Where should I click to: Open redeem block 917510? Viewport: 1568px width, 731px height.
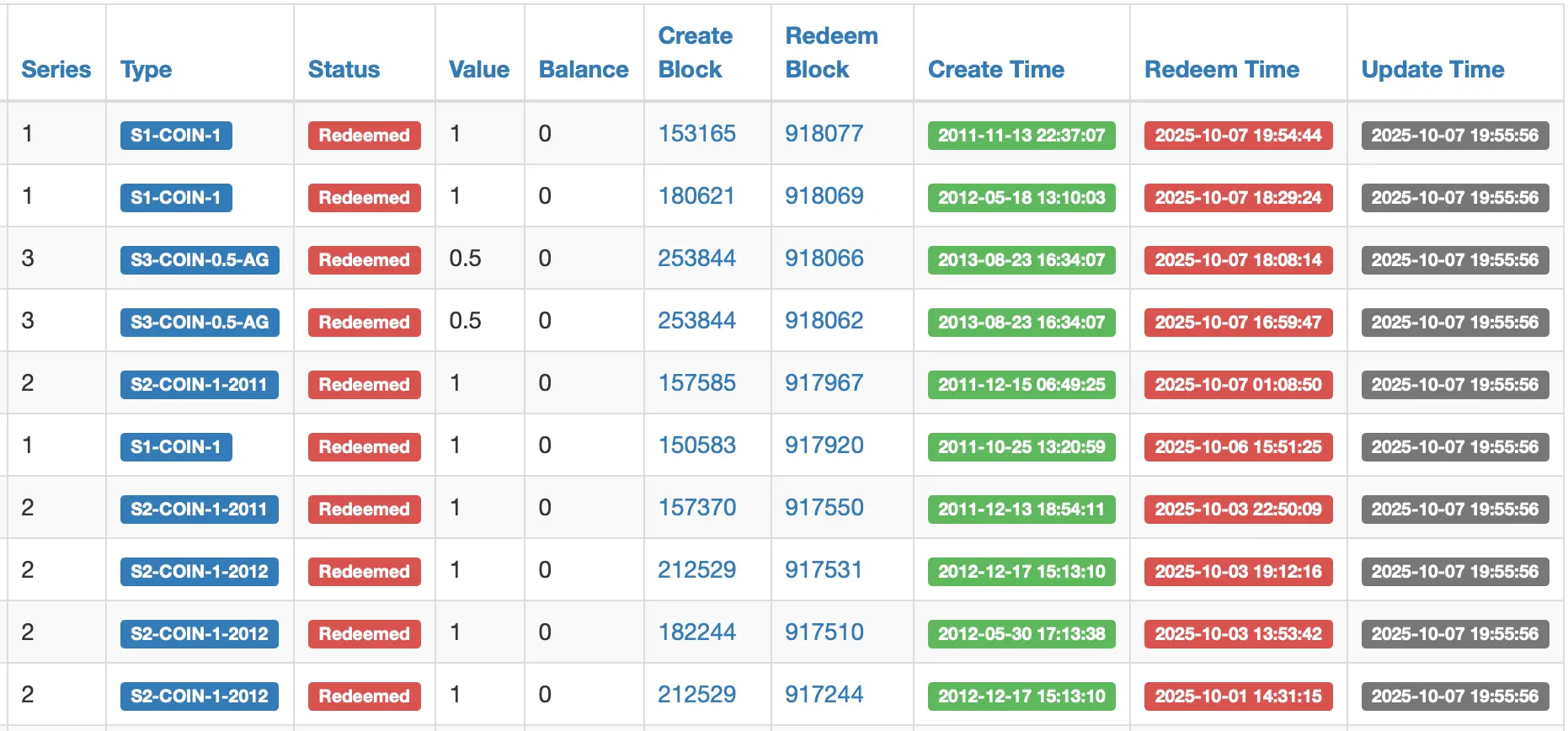point(824,632)
